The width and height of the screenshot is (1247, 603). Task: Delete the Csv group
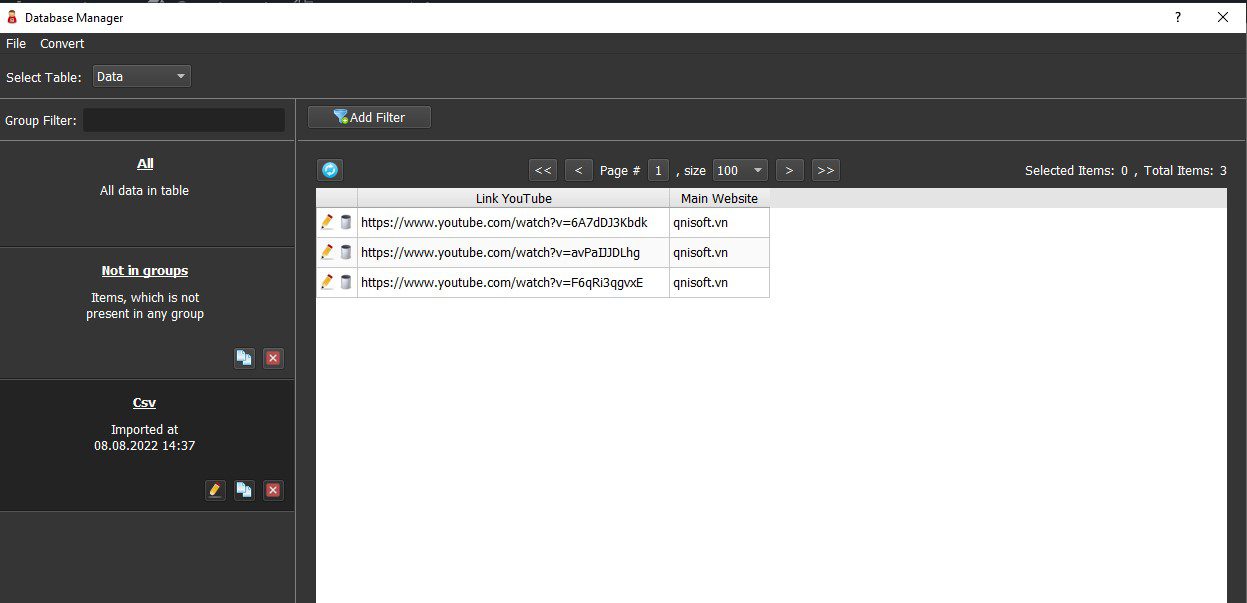tap(273, 490)
